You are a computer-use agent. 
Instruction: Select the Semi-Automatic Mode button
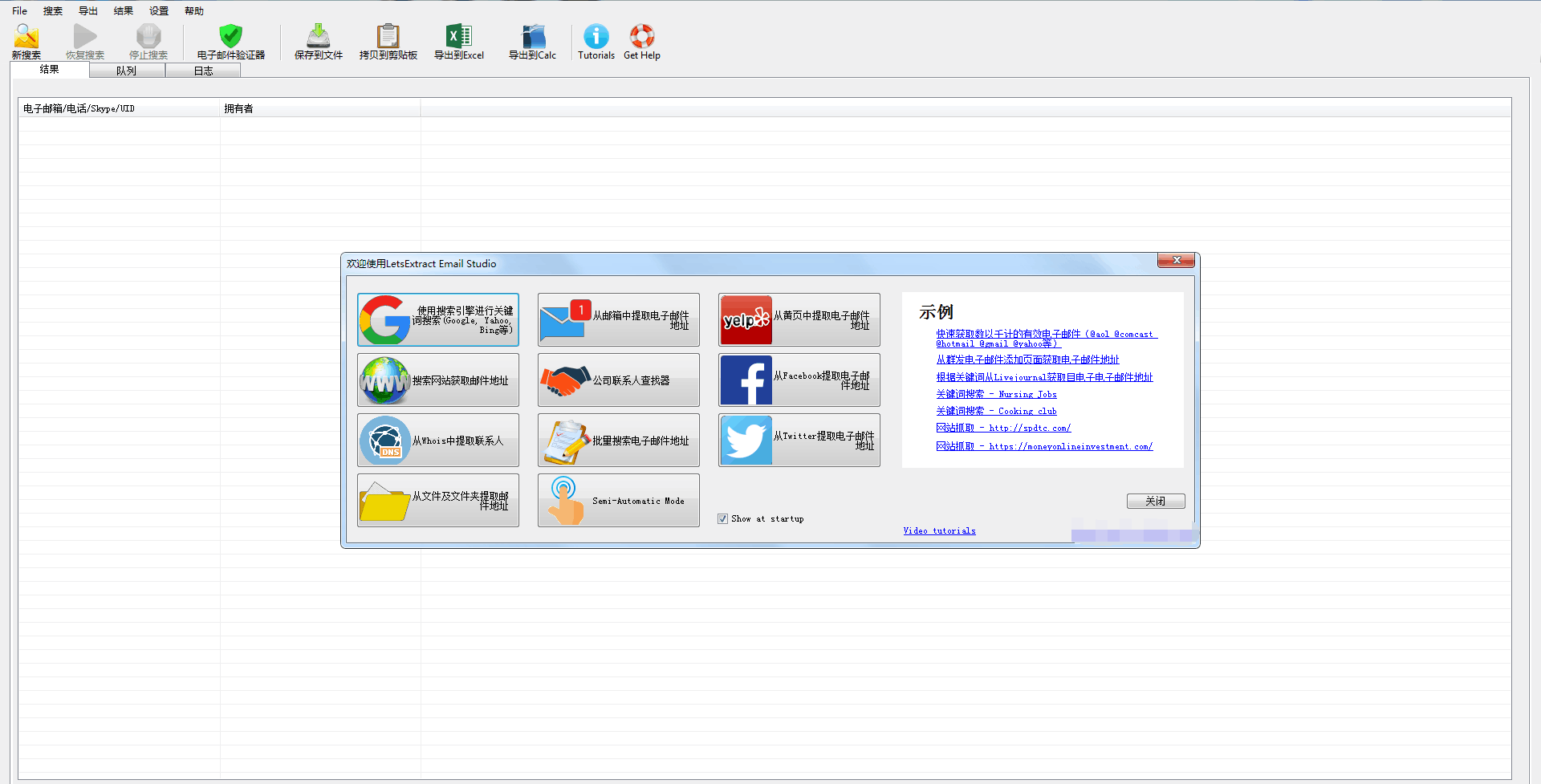(x=618, y=501)
